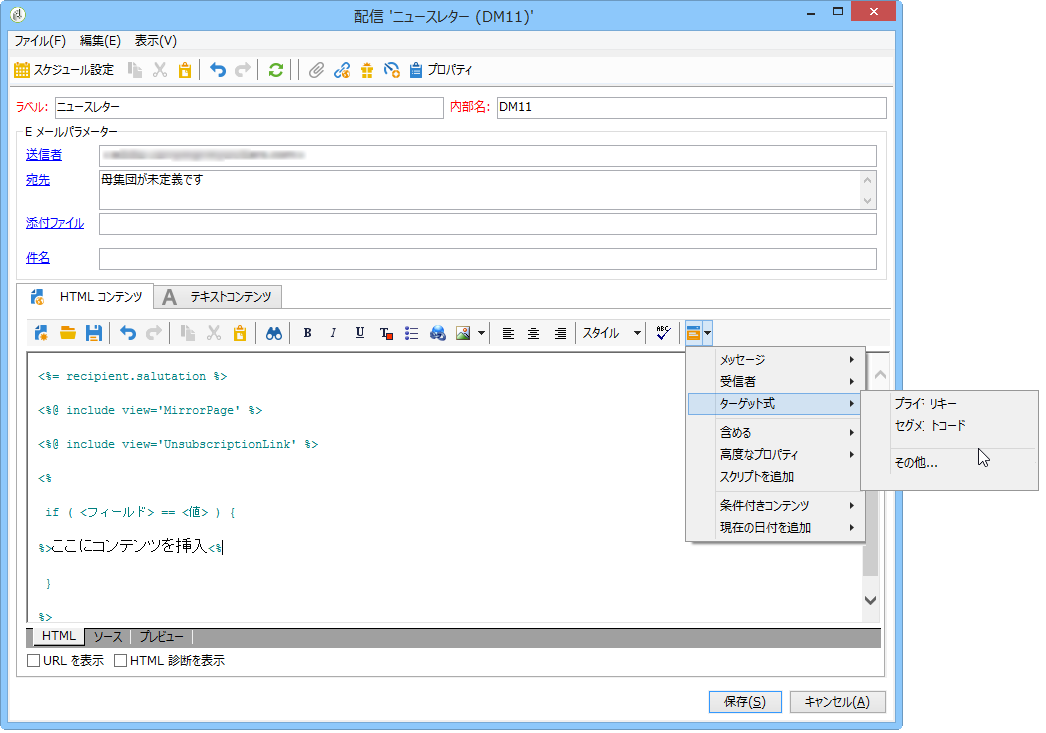Open personalization icon dropdown arrow
The width and height of the screenshot is (1046, 733).
click(x=707, y=333)
